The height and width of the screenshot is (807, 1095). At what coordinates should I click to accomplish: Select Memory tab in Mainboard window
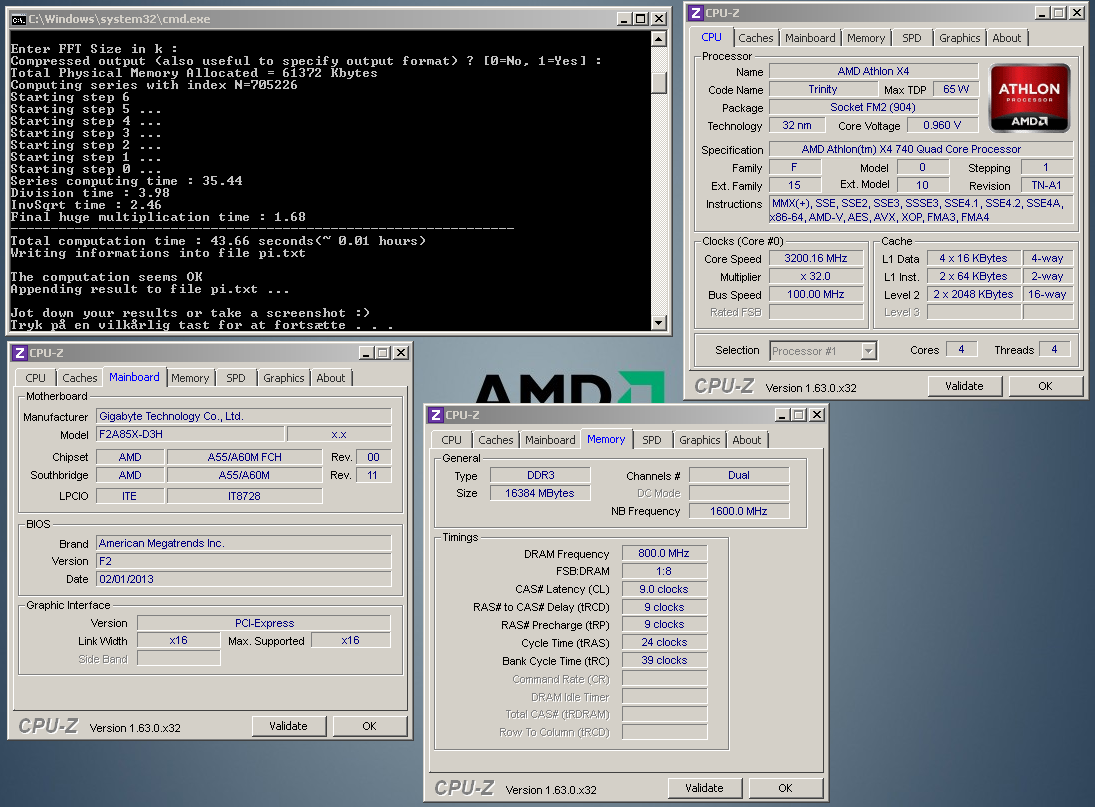click(190, 378)
